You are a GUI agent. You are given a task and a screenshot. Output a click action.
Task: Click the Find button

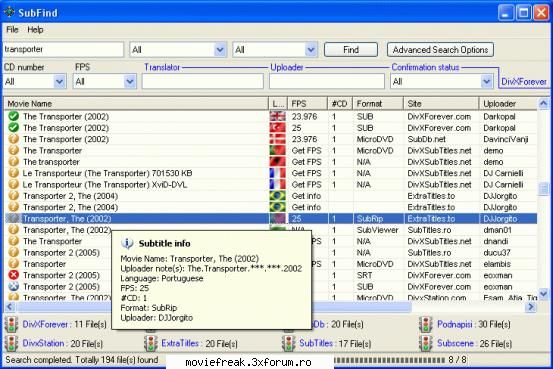click(x=351, y=50)
